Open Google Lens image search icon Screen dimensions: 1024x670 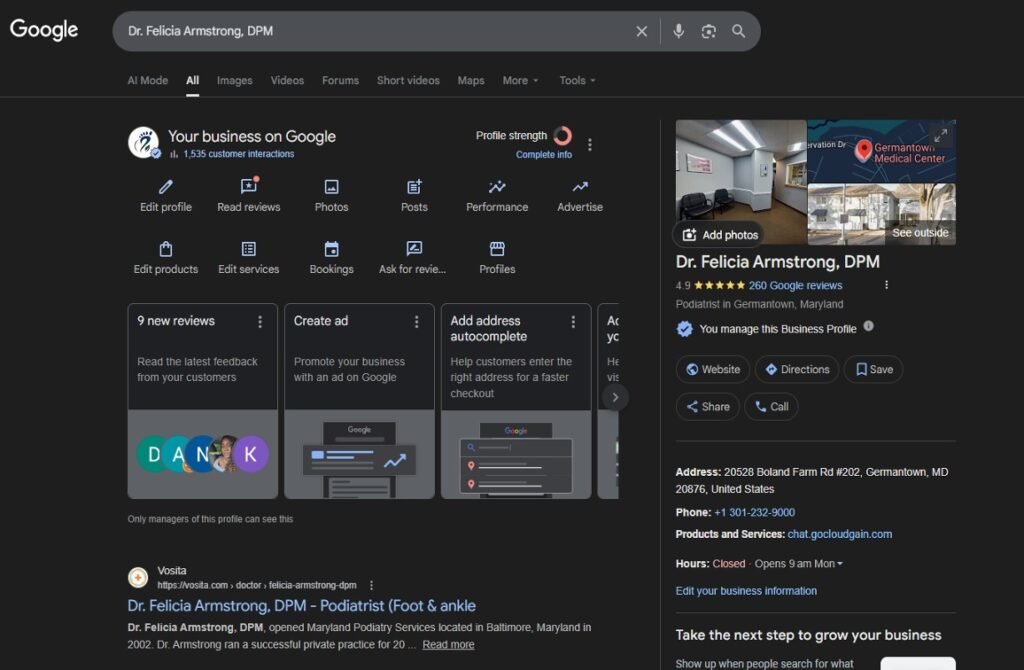[x=708, y=31]
